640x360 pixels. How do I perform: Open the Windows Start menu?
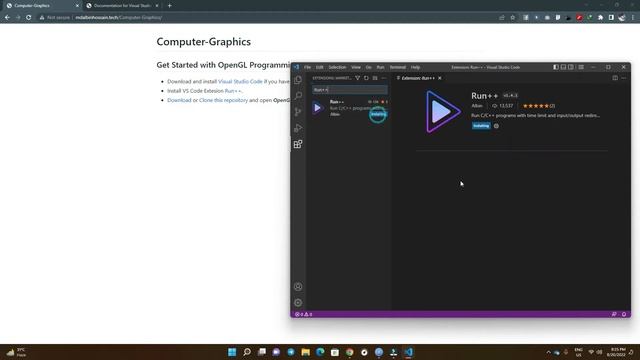pyautogui.click(x=232, y=352)
